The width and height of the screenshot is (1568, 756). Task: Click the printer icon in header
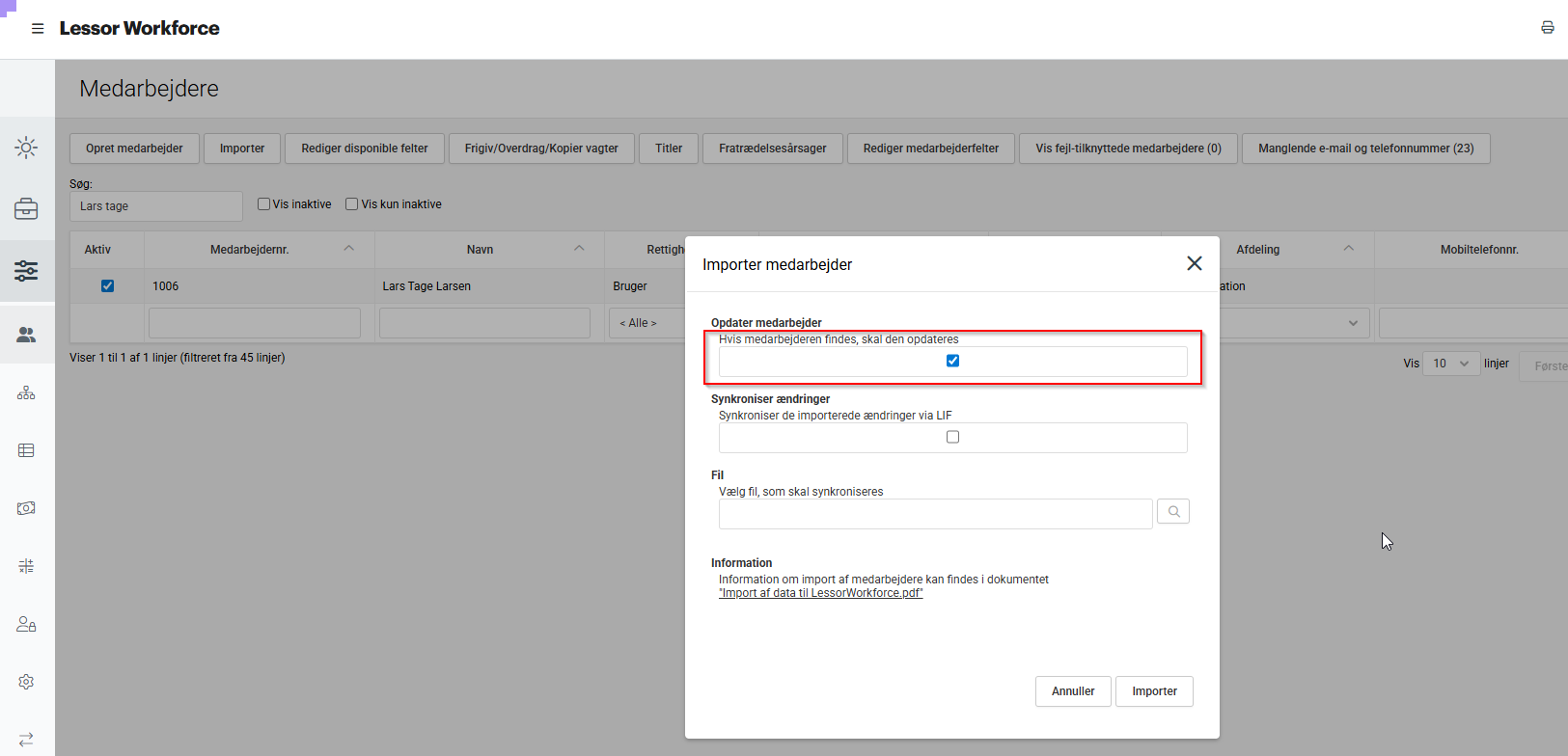point(1547,28)
